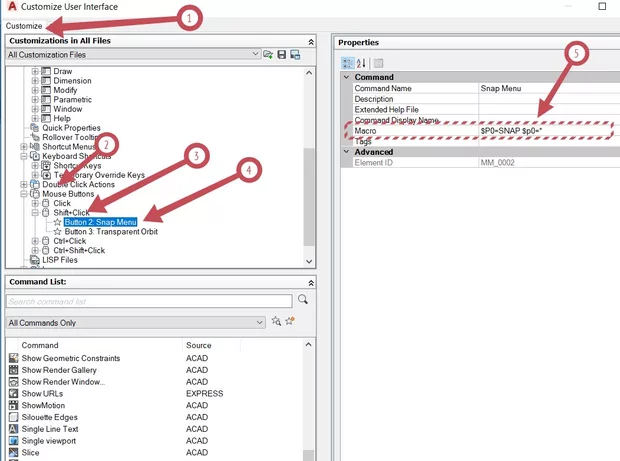Switch to the Customize tab
The image size is (620, 461).
coord(24,26)
